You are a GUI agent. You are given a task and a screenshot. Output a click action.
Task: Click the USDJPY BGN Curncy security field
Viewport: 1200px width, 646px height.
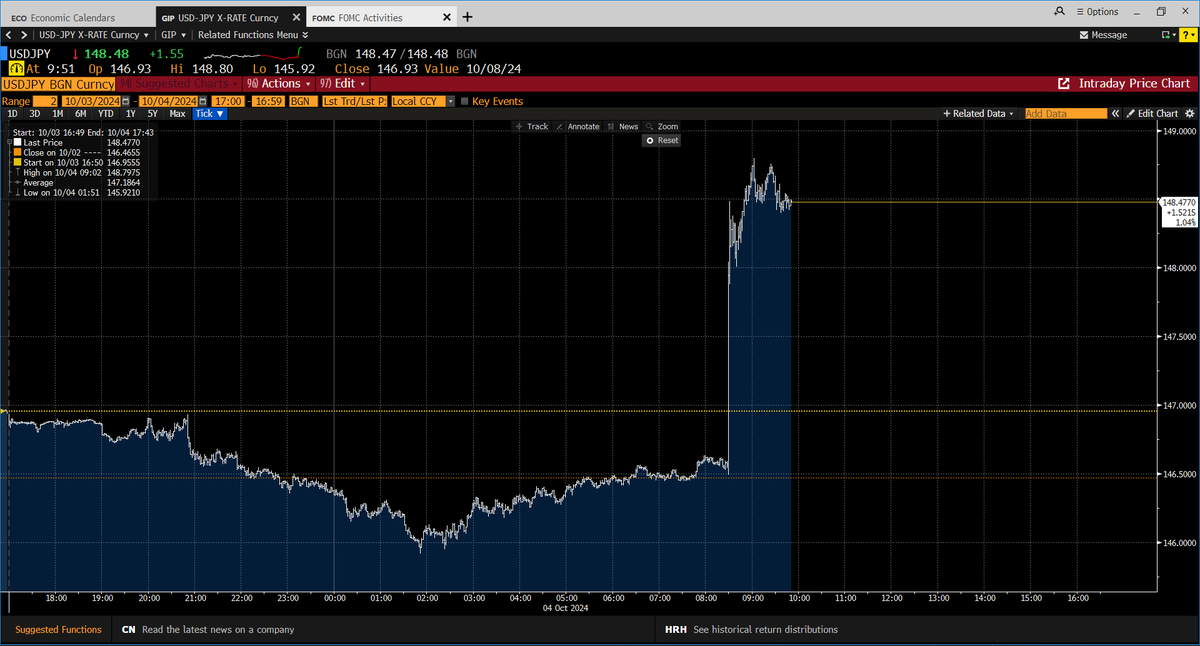point(58,84)
